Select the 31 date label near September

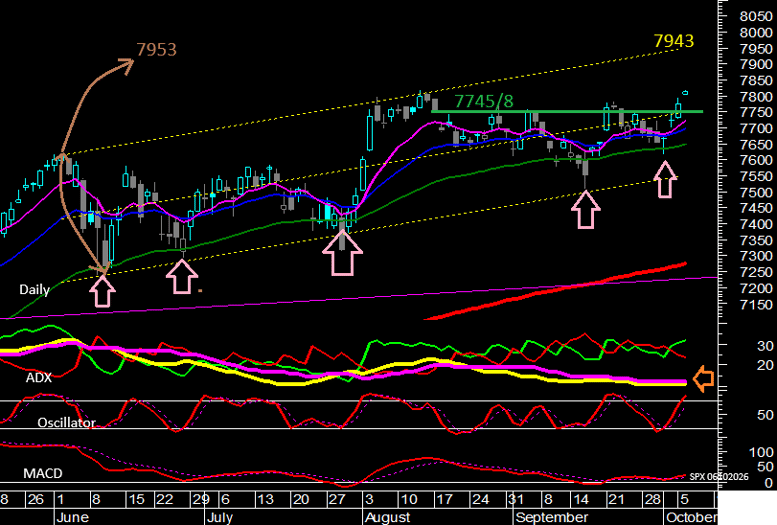pos(515,499)
